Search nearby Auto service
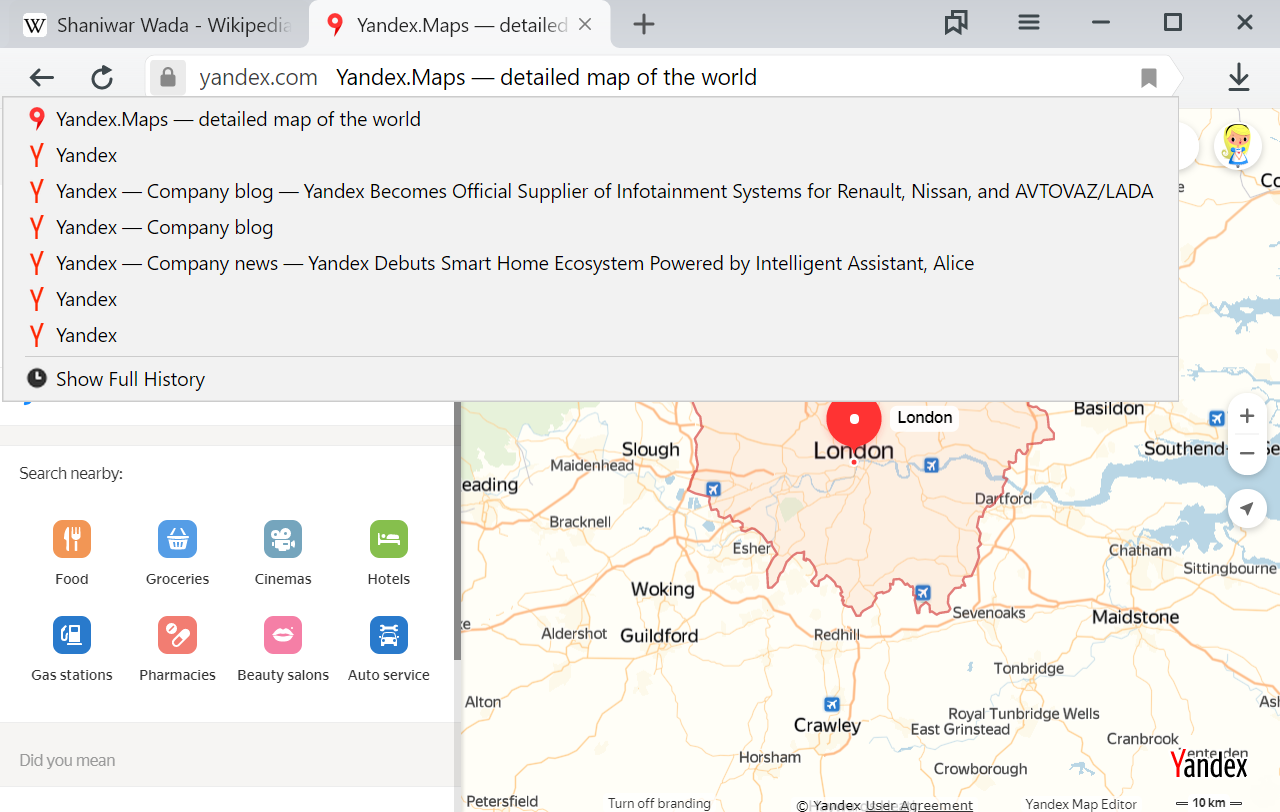This screenshot has width=1280, height=812. [x=389, y=649]
